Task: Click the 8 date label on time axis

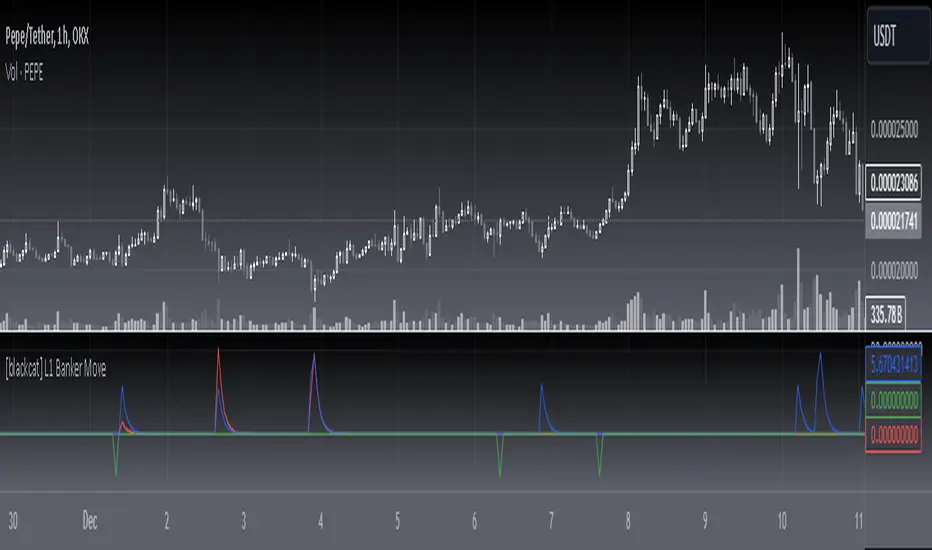Action: click(x=628, y=521)
